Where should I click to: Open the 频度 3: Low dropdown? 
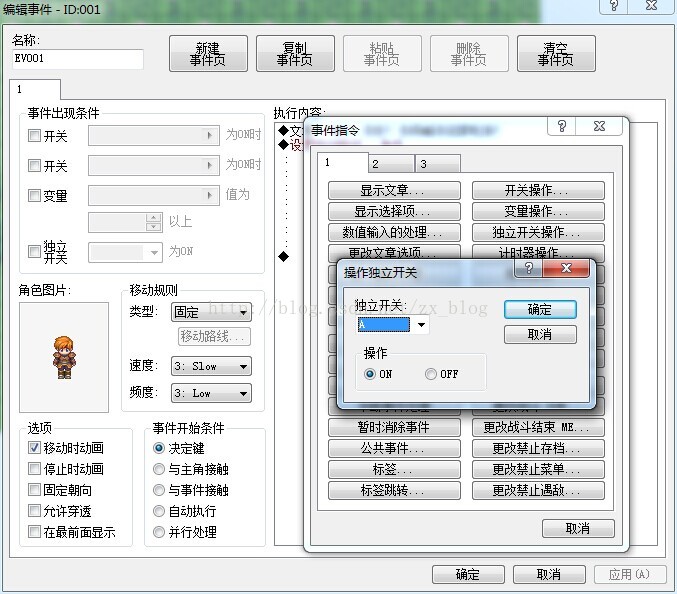211,393
